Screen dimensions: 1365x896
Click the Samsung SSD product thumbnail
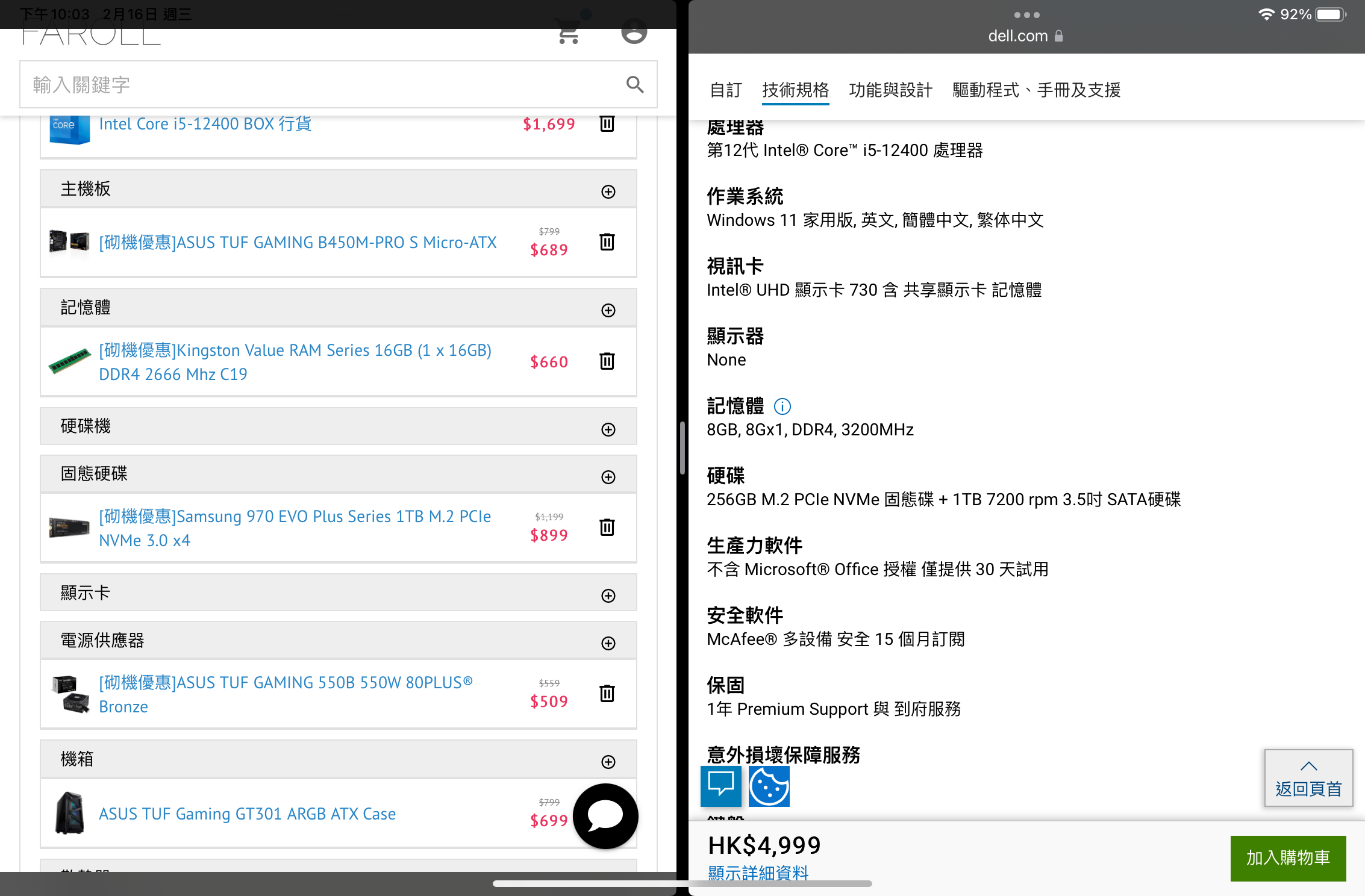coord(69,527)
